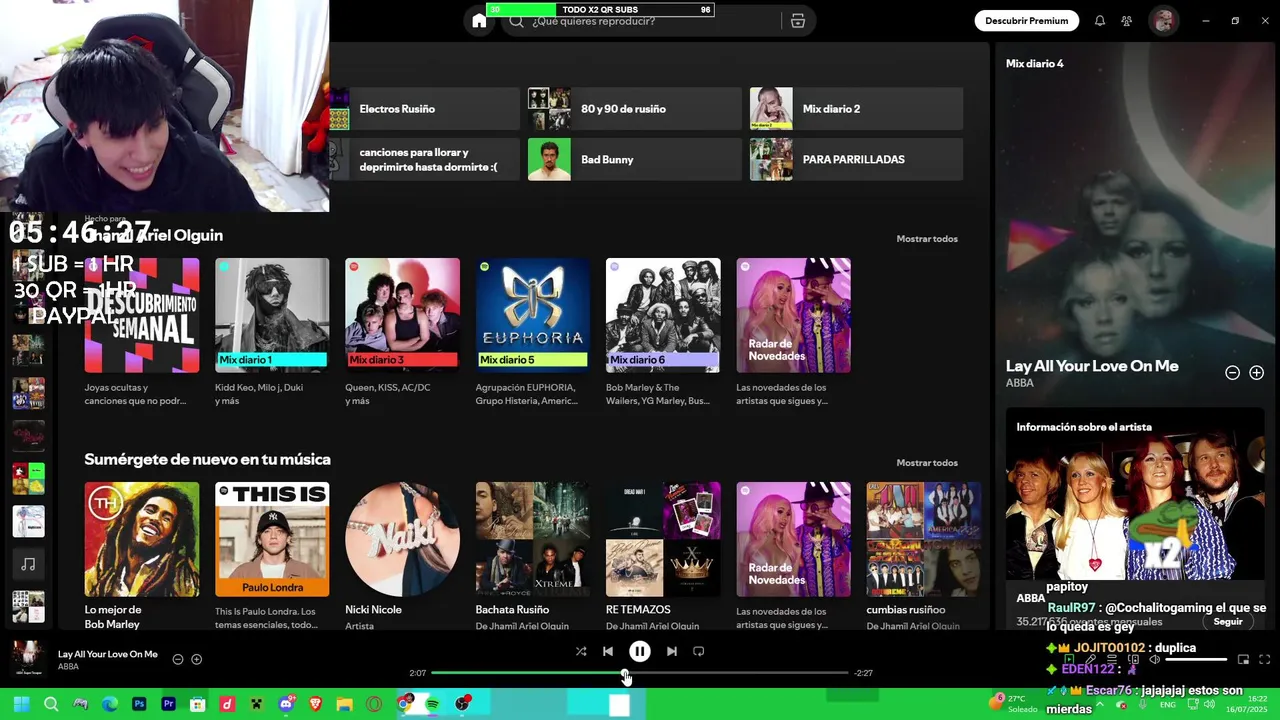Open Mix diario 5 Euphoria cover
This screenshot has height=720, width=1280.
pos(533,315)
